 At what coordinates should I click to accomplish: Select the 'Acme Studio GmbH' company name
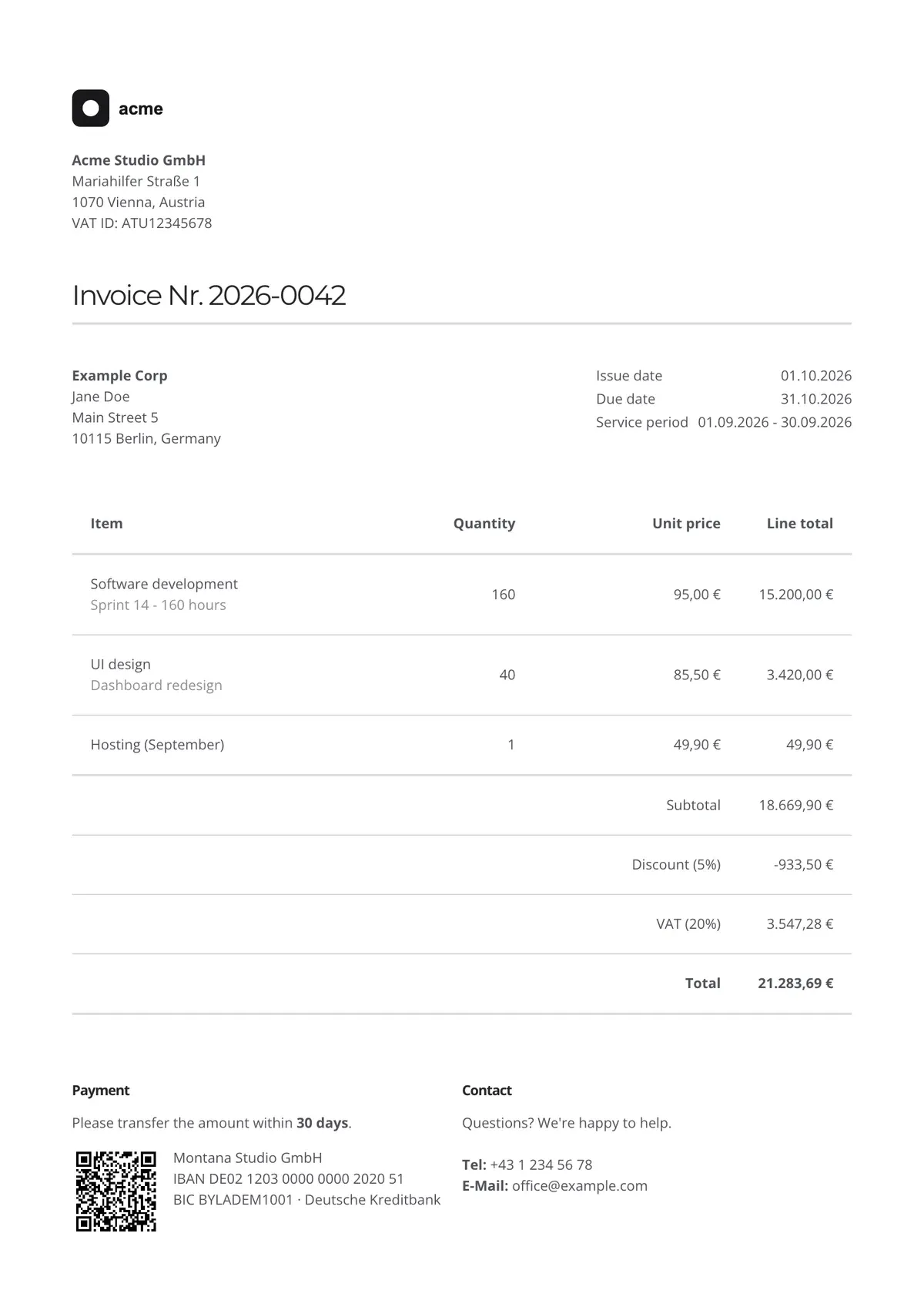coord(139,160)
